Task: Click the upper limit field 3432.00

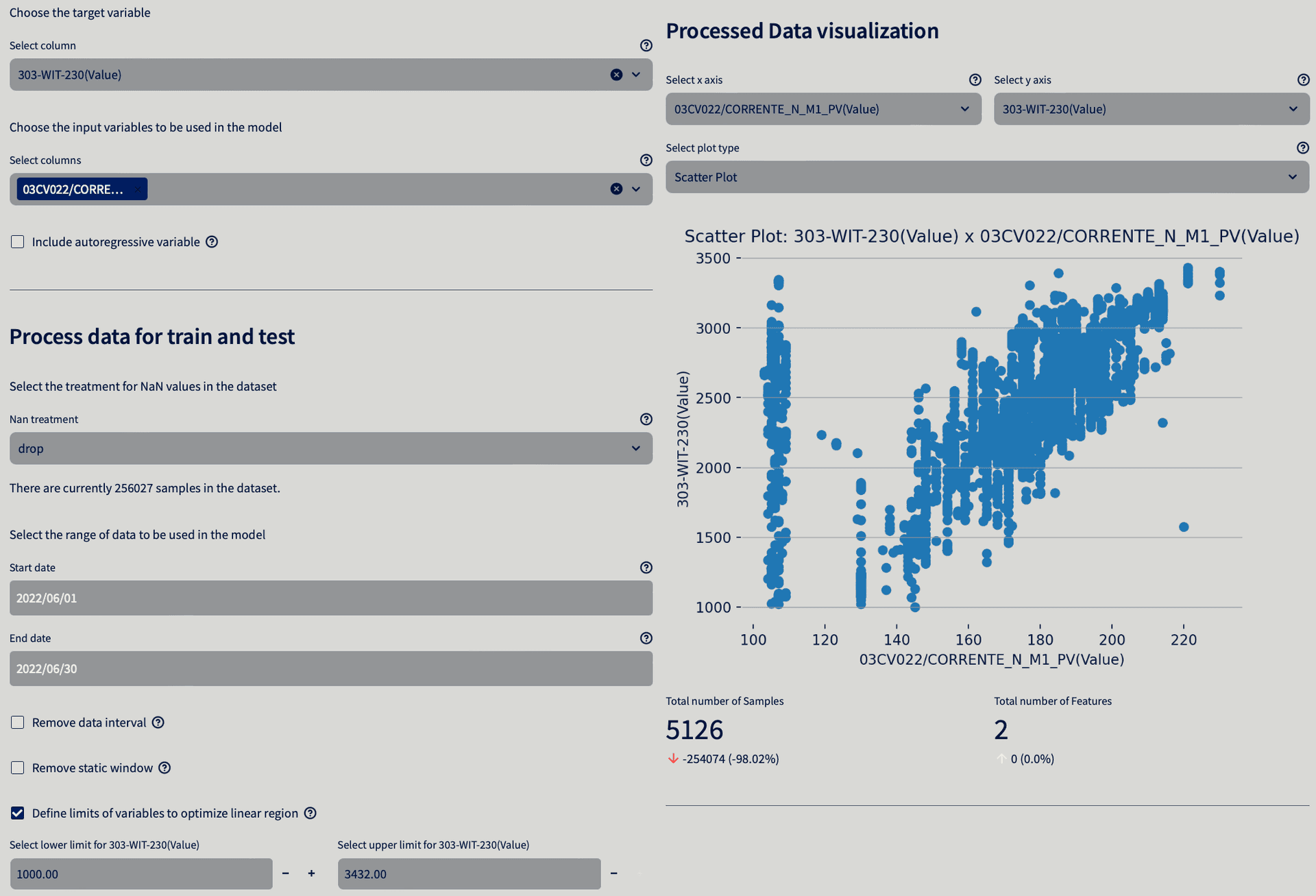Action: [470, 874]
